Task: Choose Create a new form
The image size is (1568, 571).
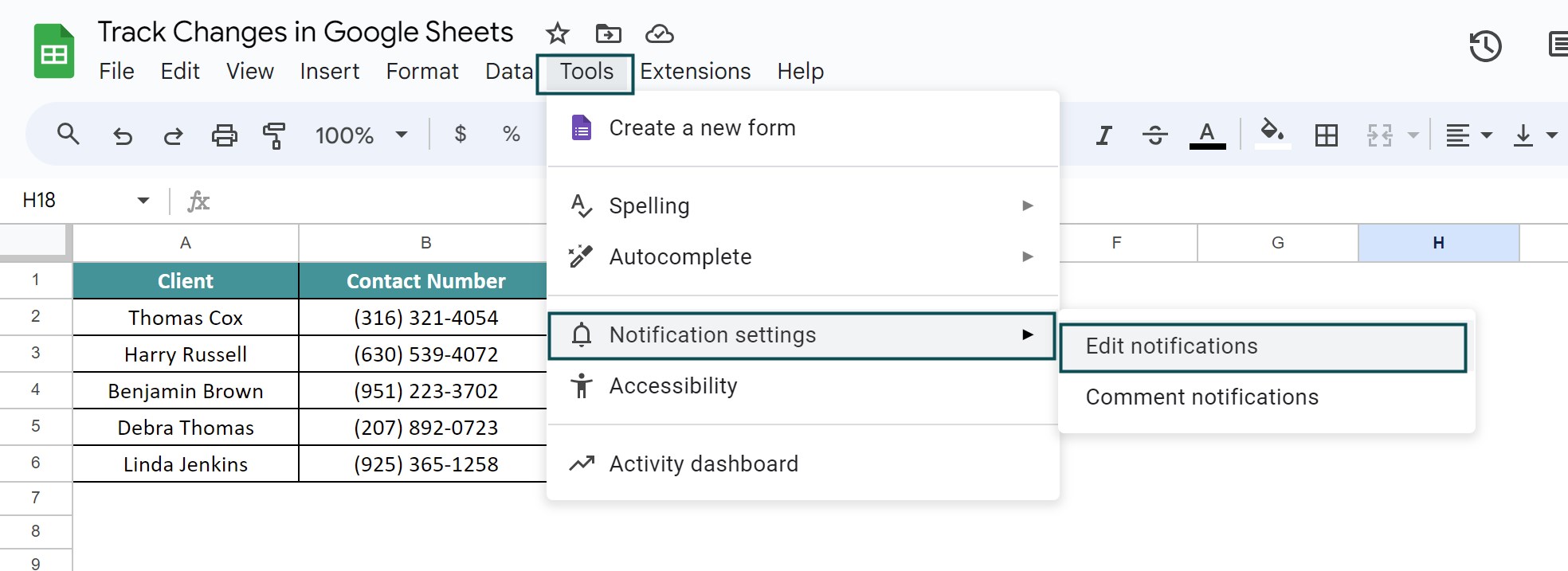Action: tap(803, 128)
